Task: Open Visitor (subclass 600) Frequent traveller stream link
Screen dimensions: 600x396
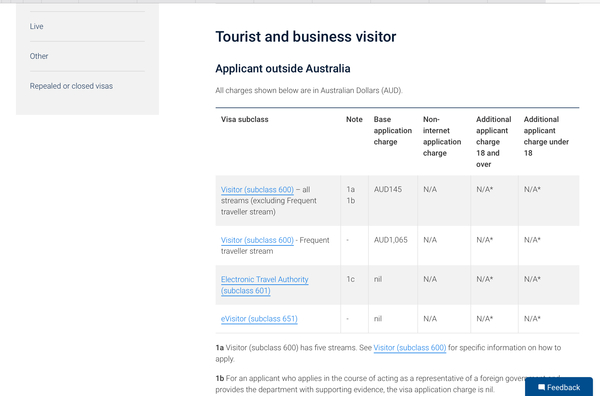Action: point(257,240)
